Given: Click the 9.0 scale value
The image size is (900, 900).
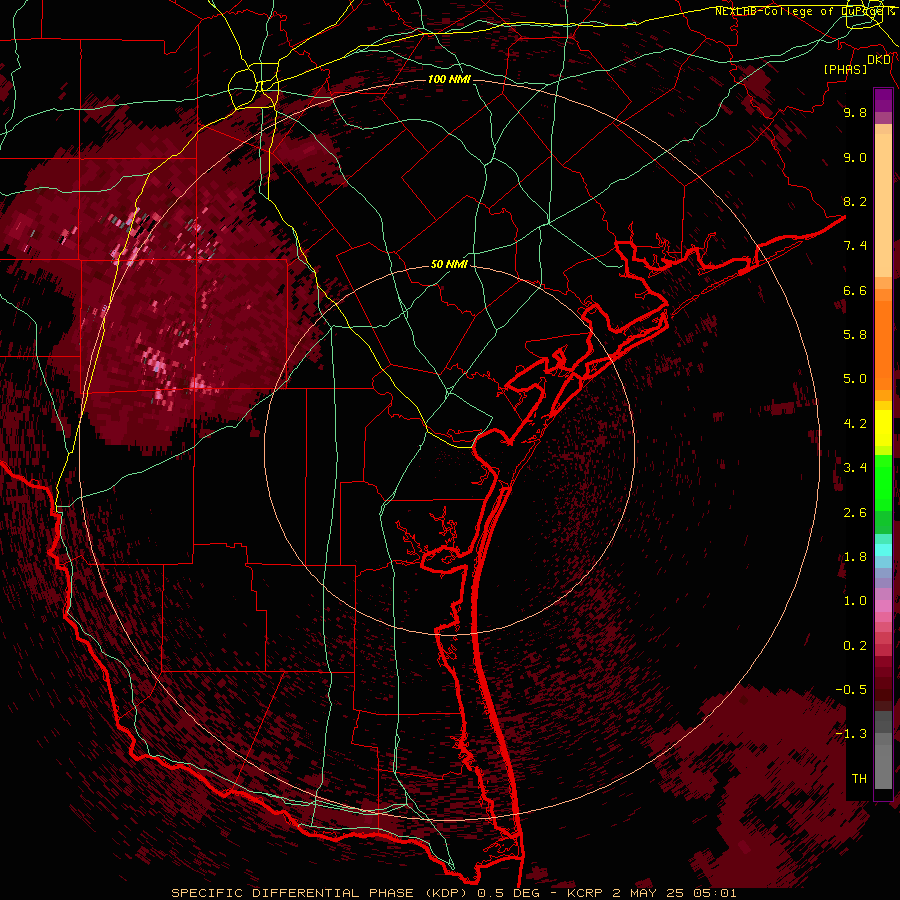Looking at the screenshot, I should (x=855, y=157).
